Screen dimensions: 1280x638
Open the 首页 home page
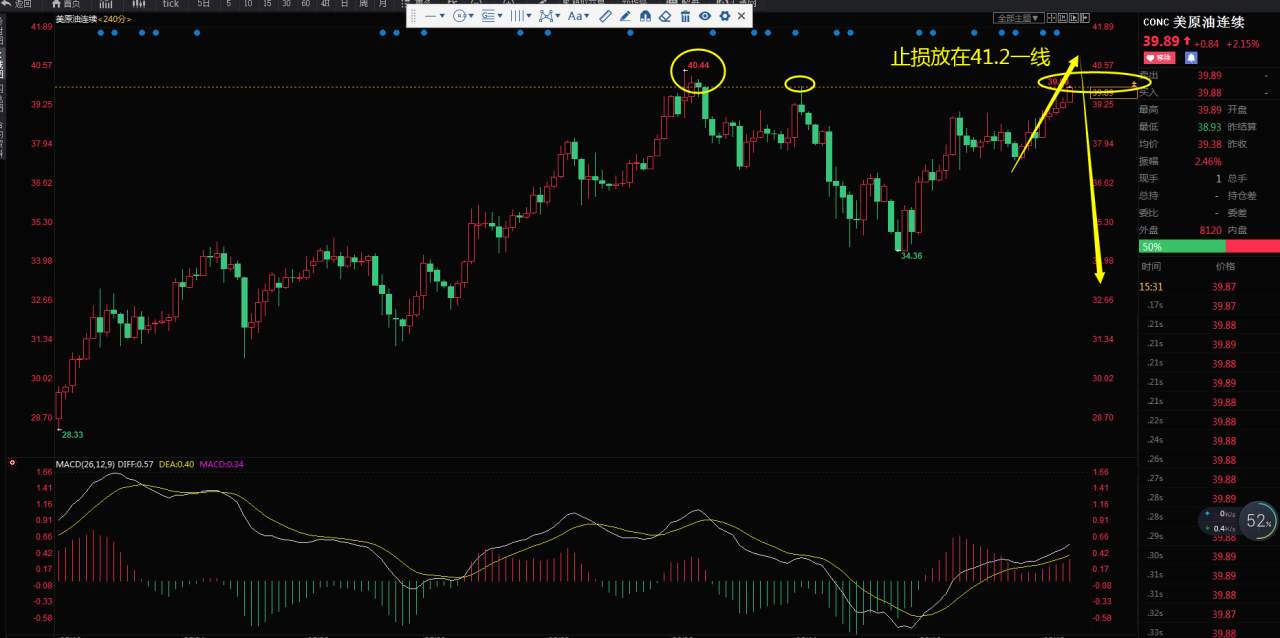pyautogui.click(x=66, y=4)
